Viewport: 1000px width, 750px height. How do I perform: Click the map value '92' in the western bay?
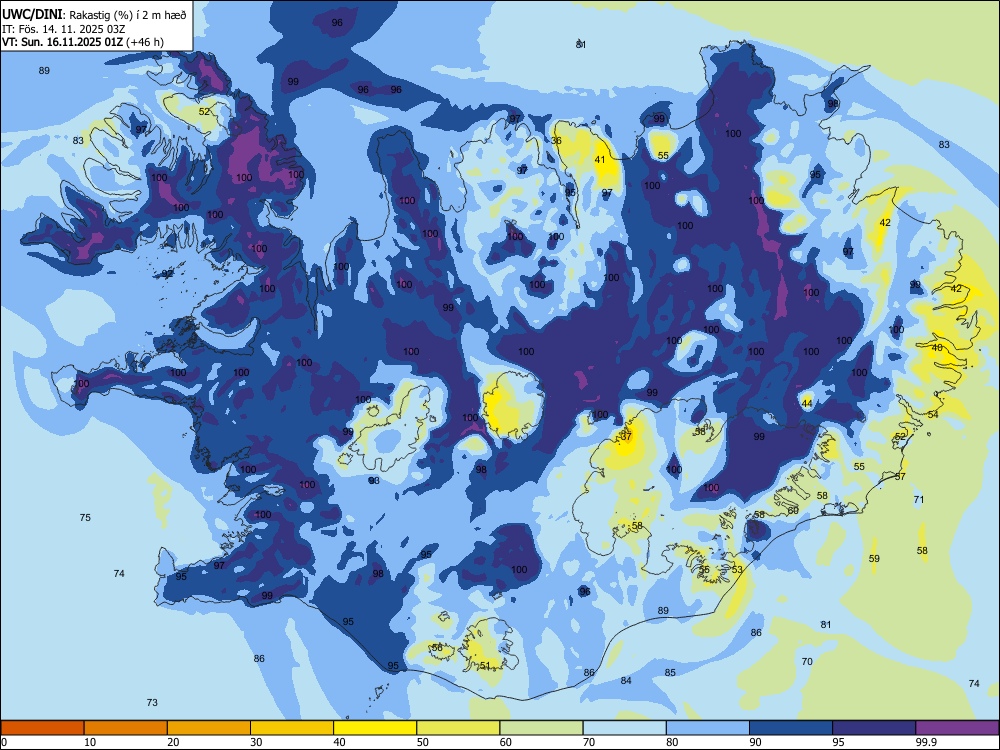point(167,274)
